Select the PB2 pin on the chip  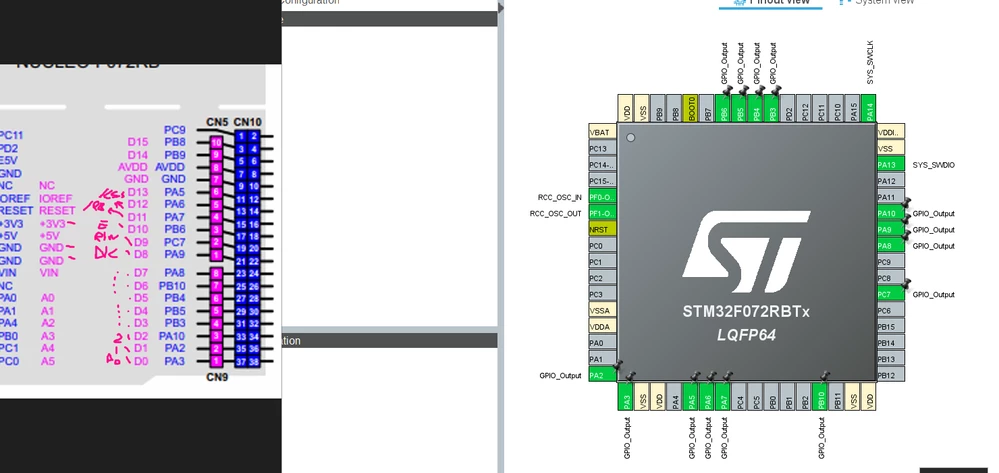tap(803, 396)
